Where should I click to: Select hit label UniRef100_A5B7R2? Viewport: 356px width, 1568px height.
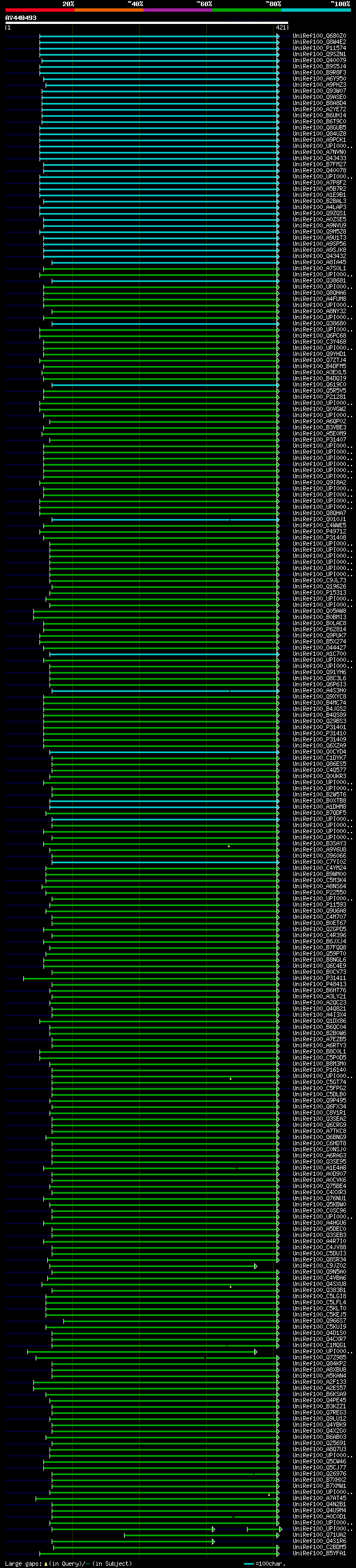(x=319, y=189)
